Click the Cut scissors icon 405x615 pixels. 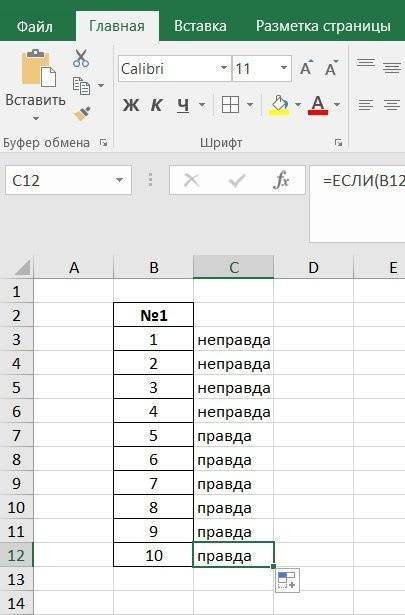pos(81,58)
